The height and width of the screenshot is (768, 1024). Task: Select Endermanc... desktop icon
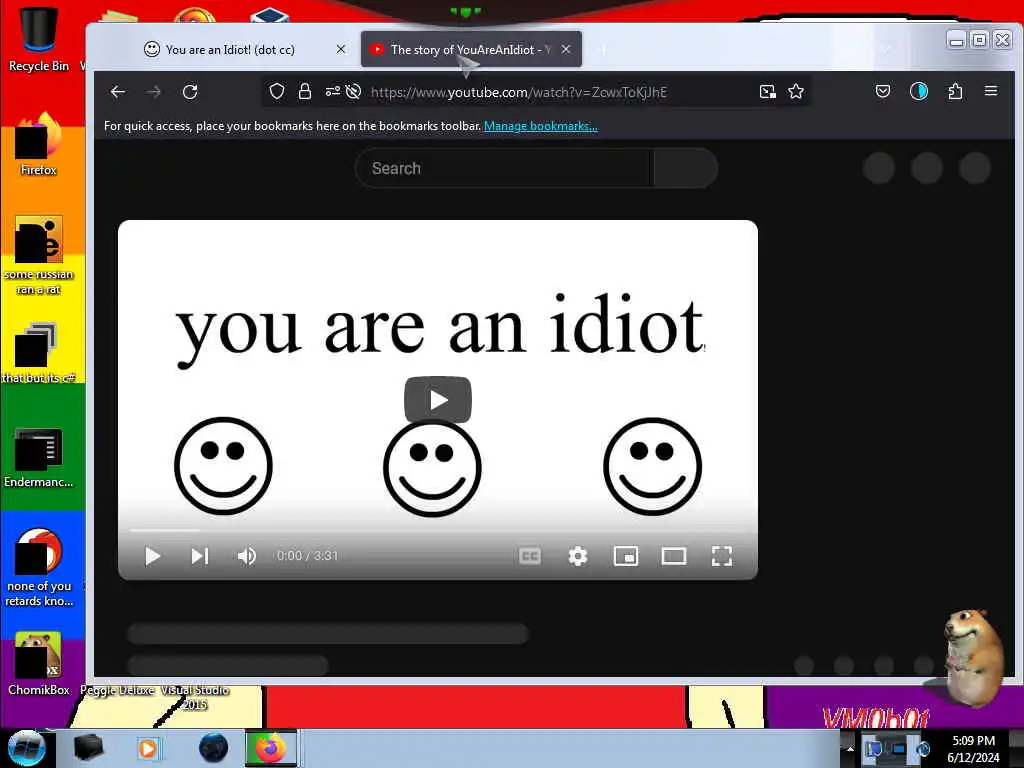[x=39, y=457]
